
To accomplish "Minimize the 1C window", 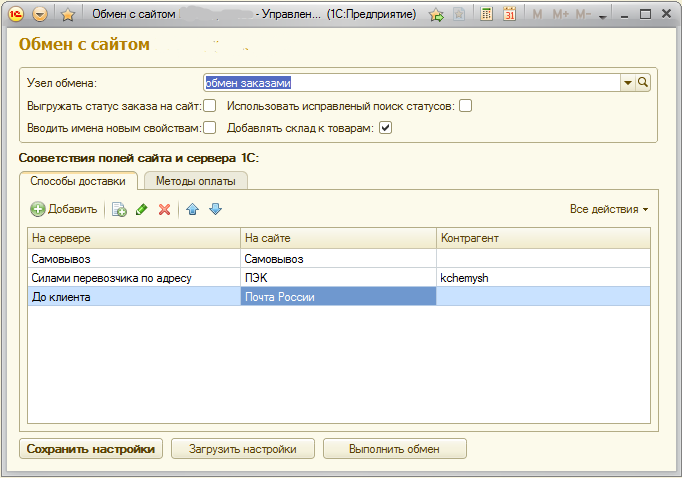I will tap(625, 15).
